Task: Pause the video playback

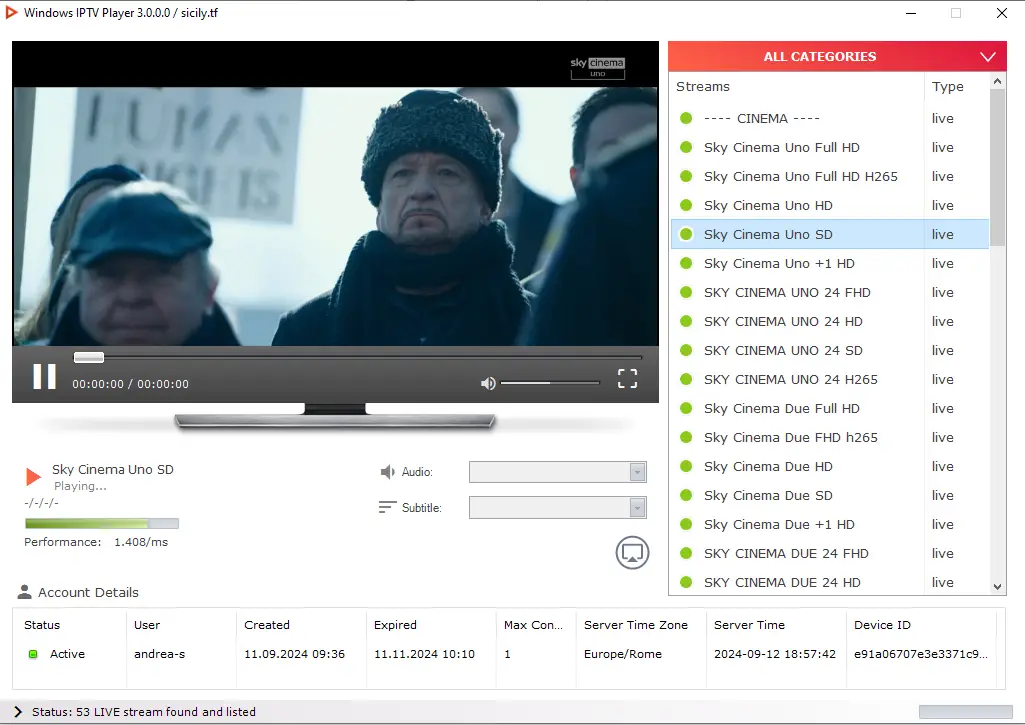Action: pos(44,377)
